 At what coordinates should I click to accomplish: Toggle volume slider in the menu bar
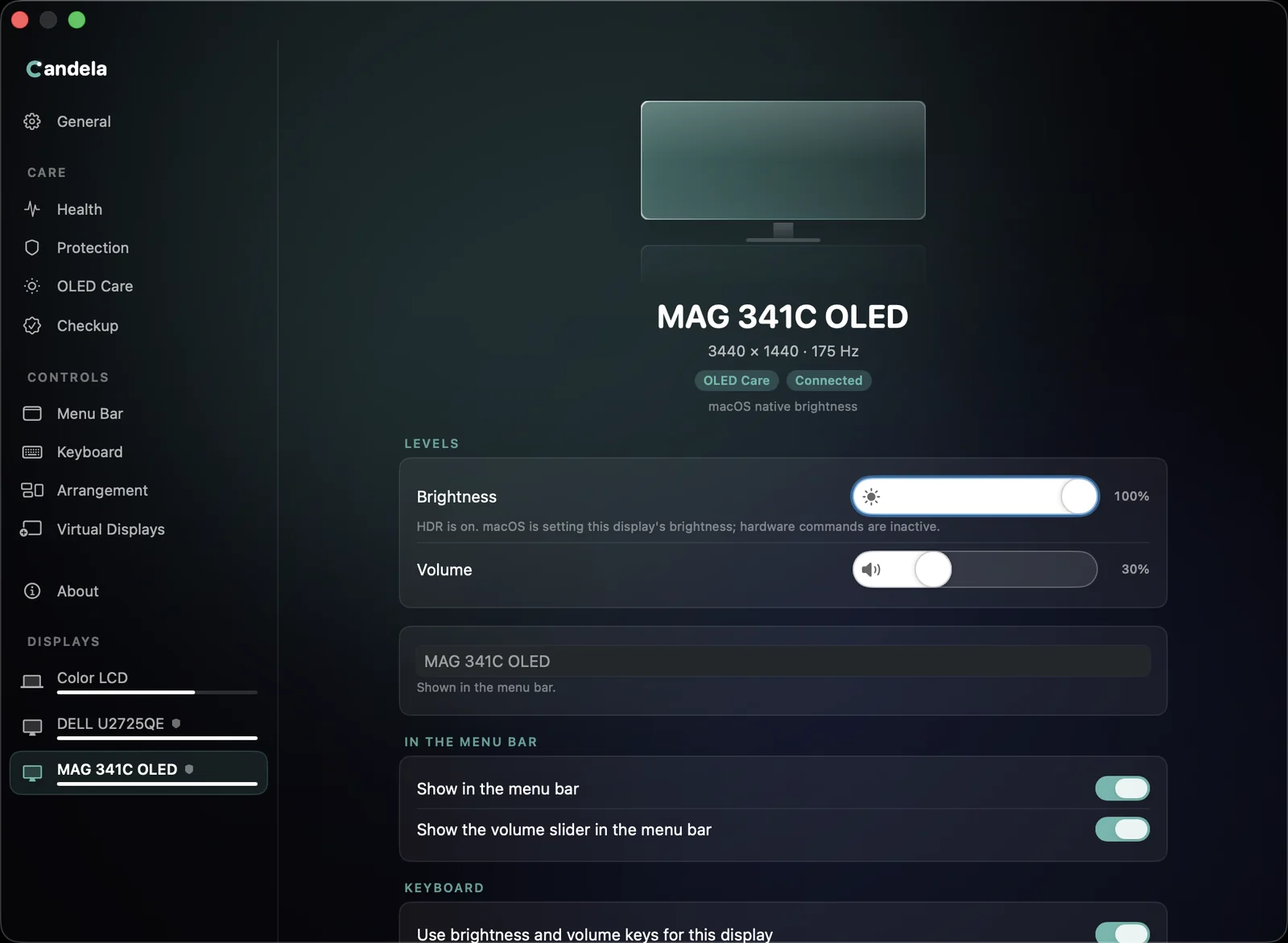(x=1122, y=830)
